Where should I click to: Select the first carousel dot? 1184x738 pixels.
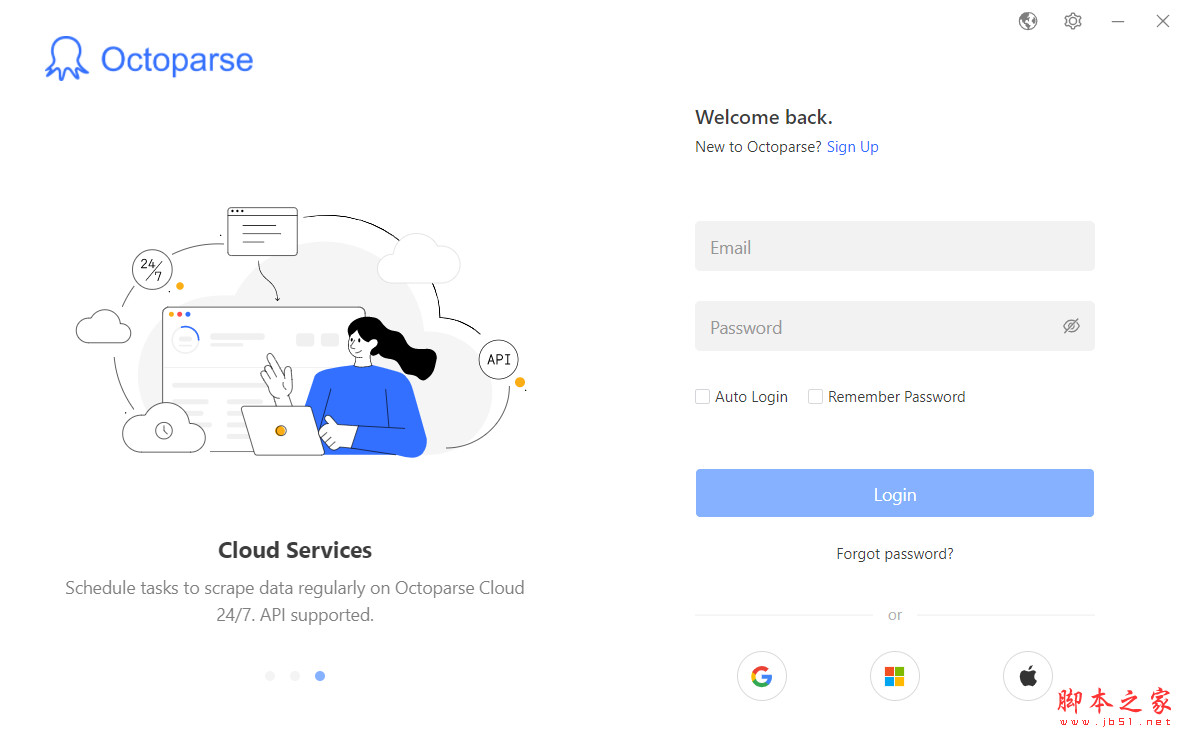[x=270, y=676]
